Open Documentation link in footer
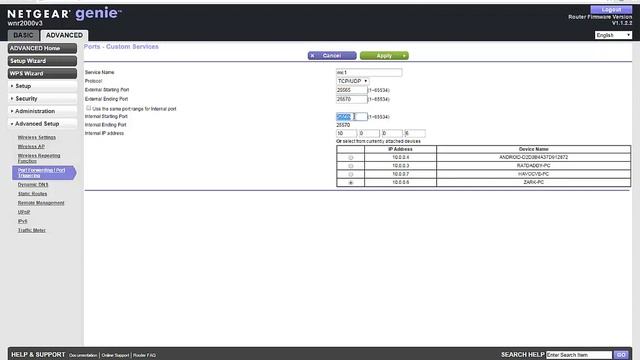Image resolution: width=640 pixels, height=360 pixels. 83,356
